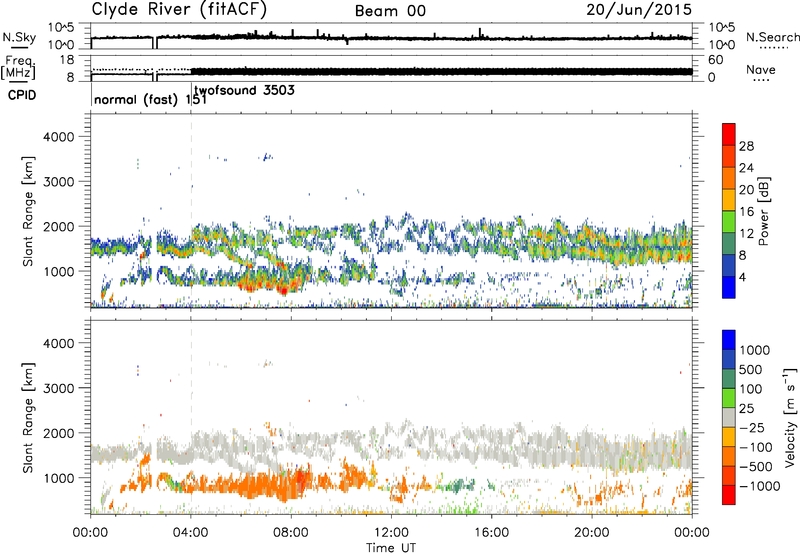
Task: Click the '18' left tick of the frequency panel
Action: click(x=67, y=60)
